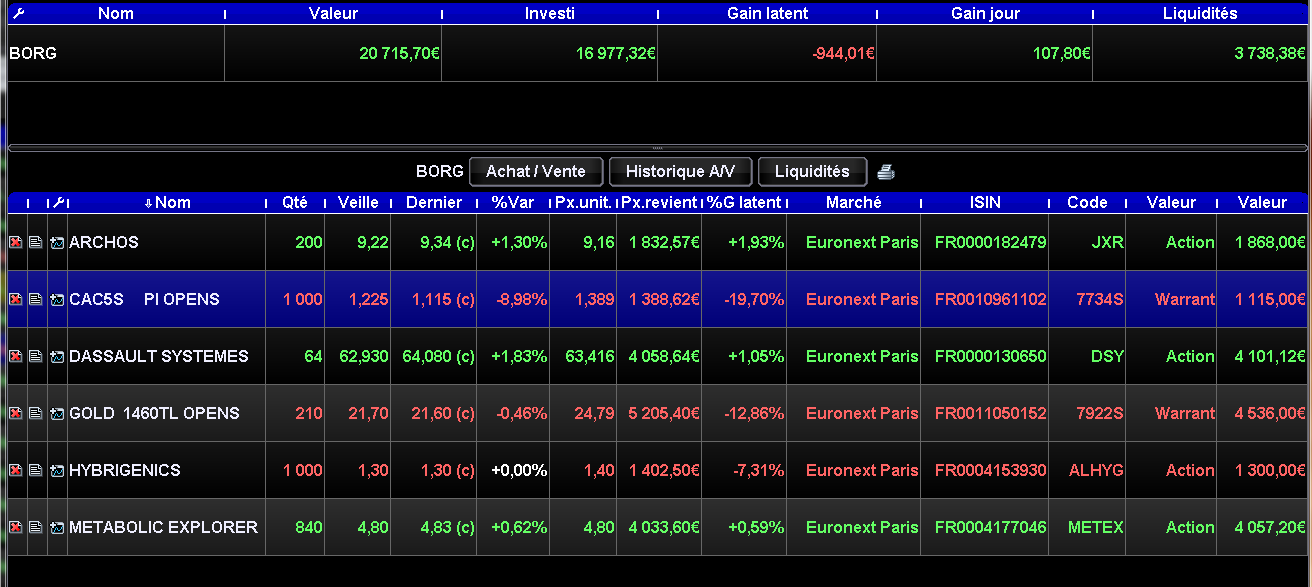Open document icon on CAC5S PI OPENS row

(35, 300)
